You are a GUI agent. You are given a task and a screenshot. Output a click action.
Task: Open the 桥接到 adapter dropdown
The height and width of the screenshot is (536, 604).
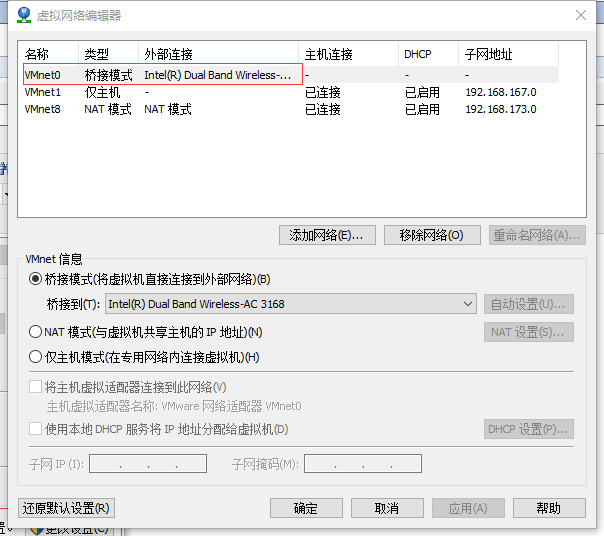(x=290, y=304)
